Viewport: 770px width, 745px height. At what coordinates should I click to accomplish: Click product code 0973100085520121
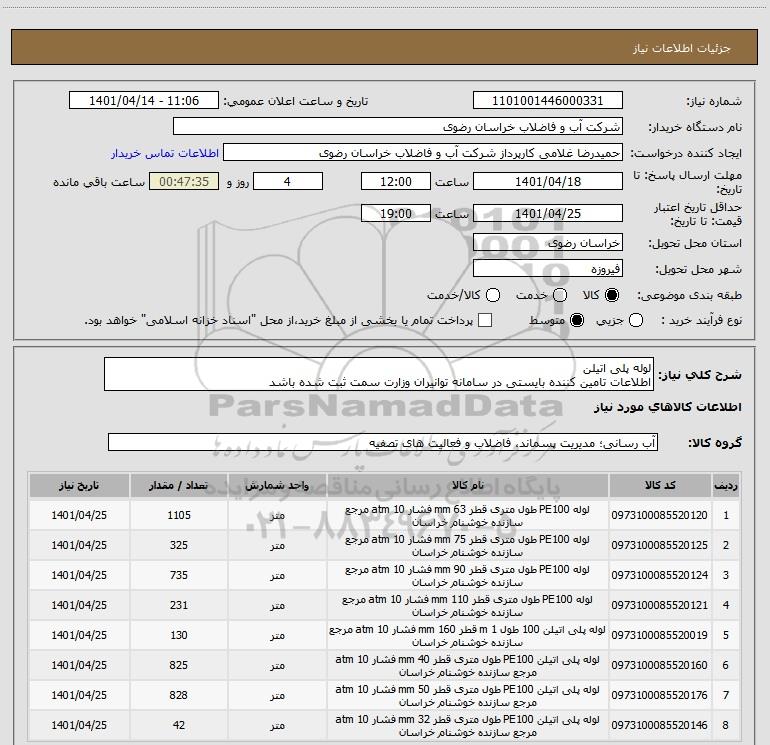[x=660, y=605]
